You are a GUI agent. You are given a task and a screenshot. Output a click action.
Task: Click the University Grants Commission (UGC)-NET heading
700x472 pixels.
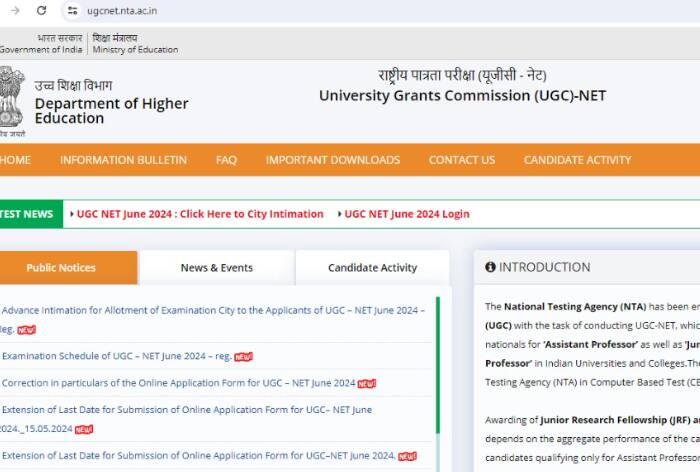click(462, 96)
